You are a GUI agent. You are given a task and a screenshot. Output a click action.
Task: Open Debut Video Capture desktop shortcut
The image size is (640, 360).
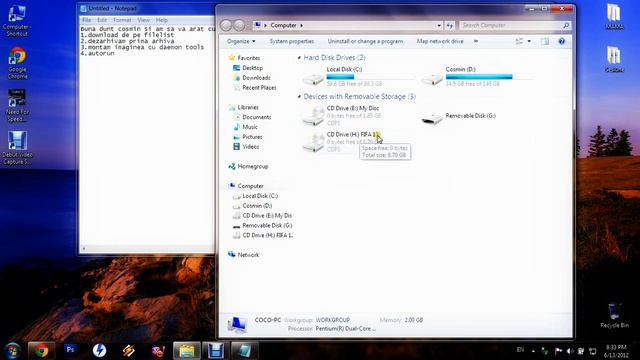pos(17,148)
